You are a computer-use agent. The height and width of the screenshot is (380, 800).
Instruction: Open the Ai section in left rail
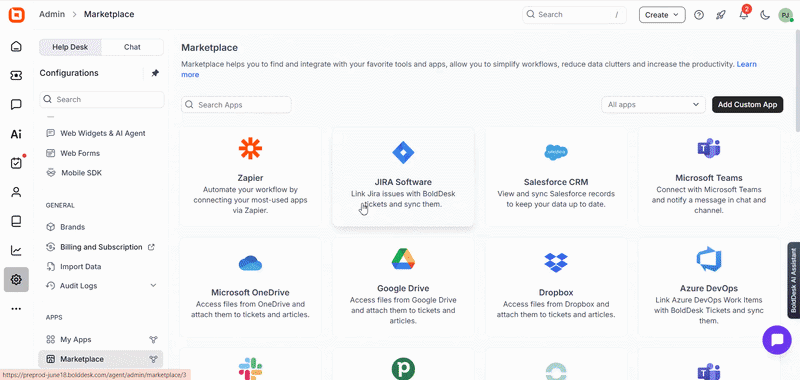point(16,134)
